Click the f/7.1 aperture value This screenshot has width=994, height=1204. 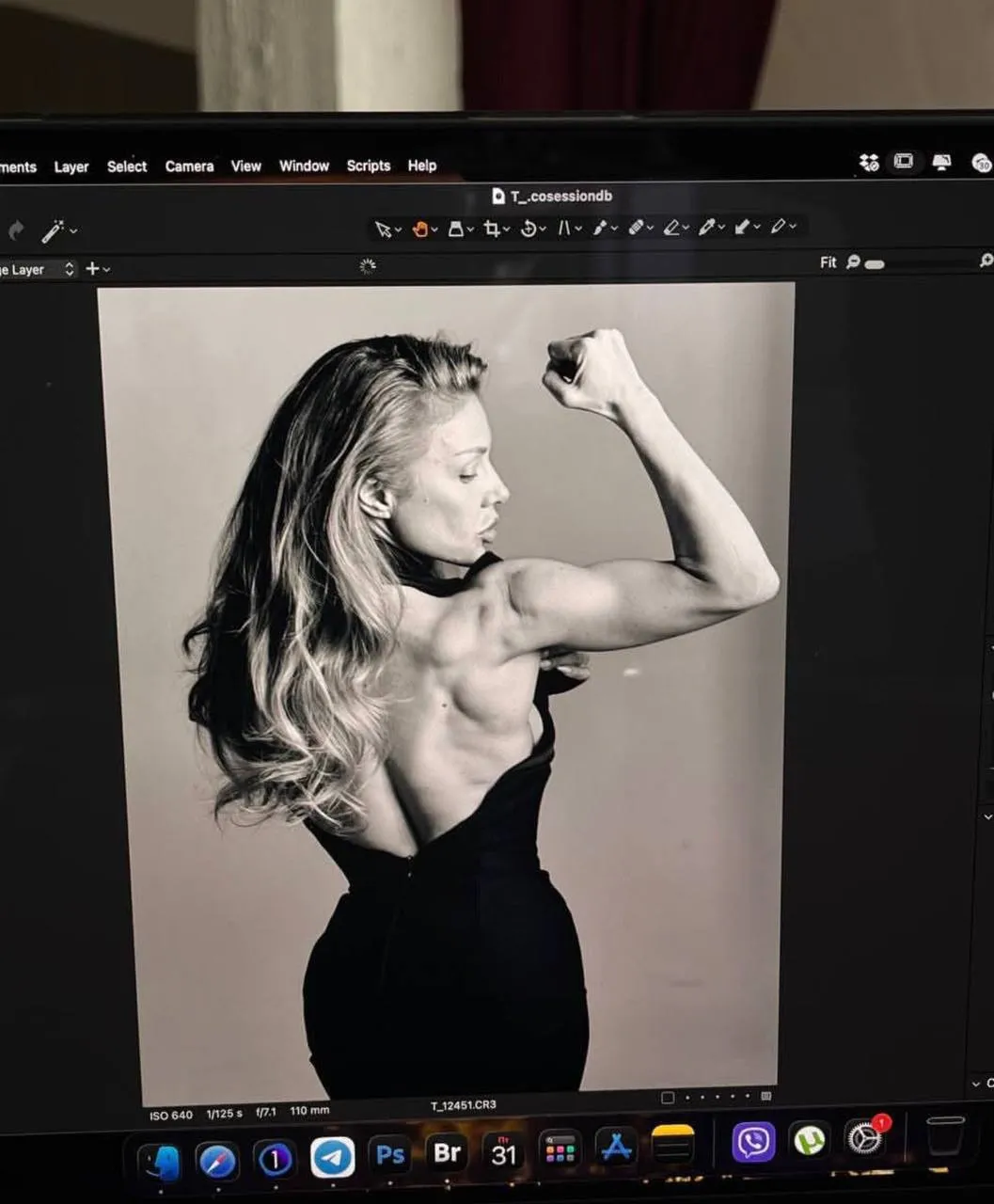click(266, 1112)
